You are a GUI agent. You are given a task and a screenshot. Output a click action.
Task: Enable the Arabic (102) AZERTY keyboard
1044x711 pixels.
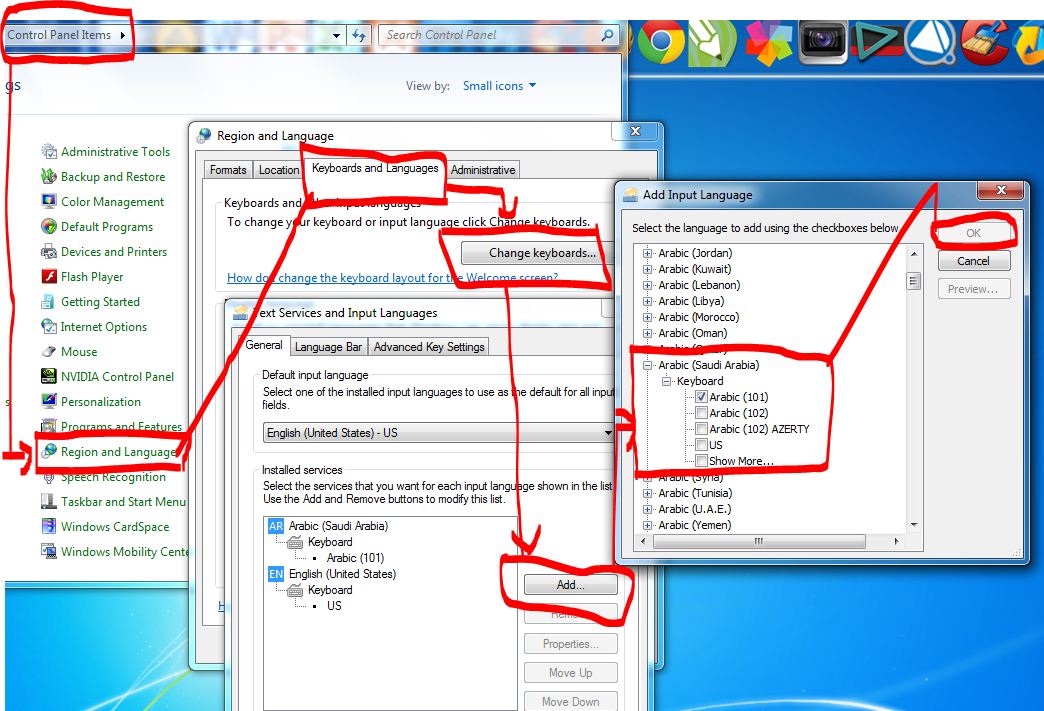click(701, 428)
